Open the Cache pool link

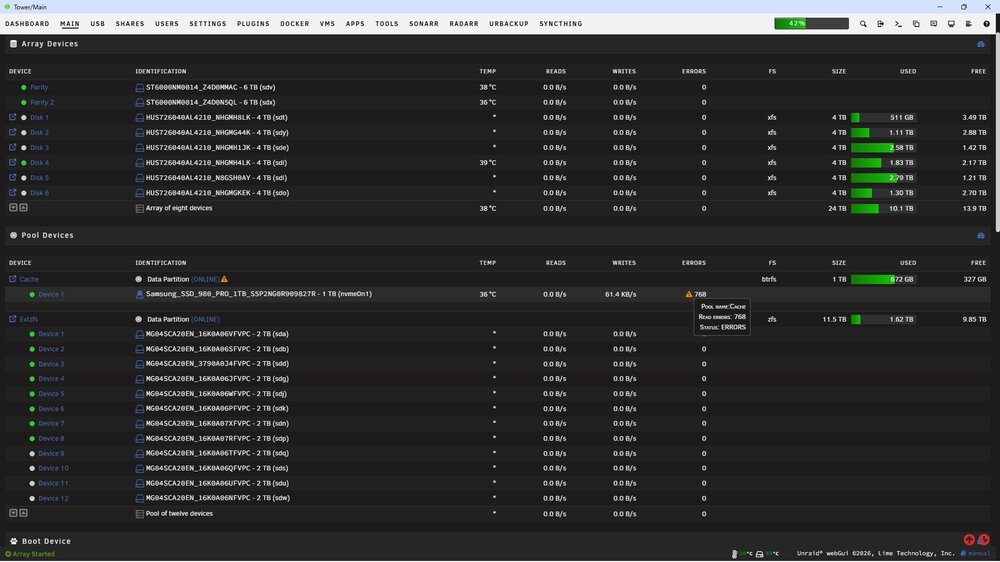(29, 279)
